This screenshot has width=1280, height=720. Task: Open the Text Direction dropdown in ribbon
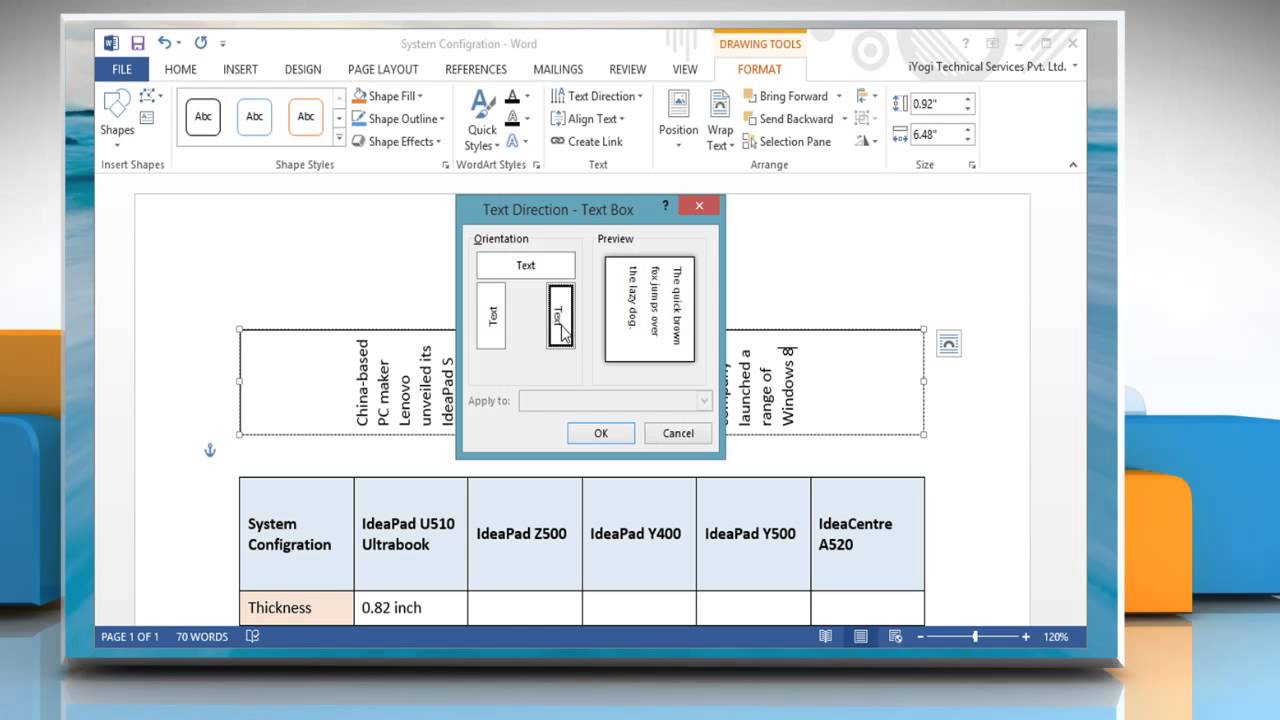[596, 96]
